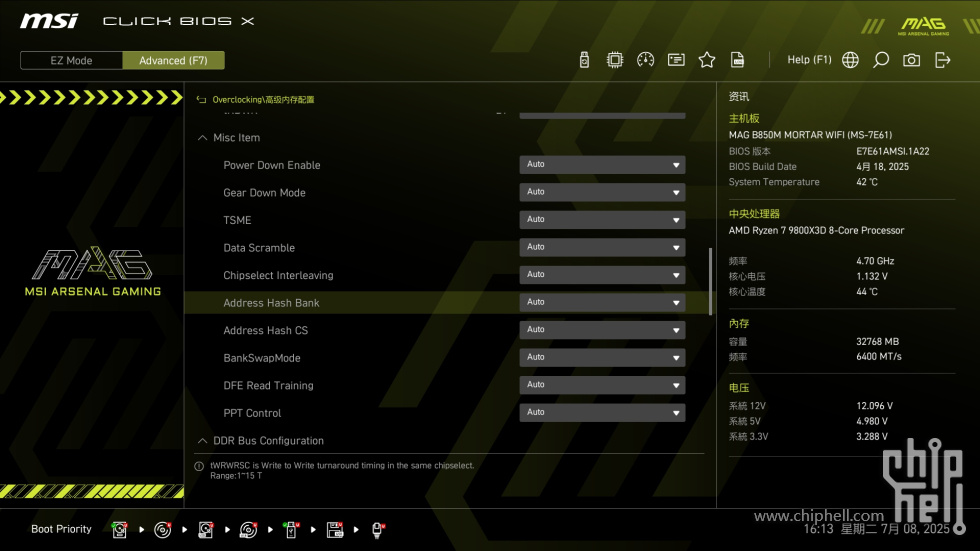Open the Address Hash Bank dropdown

click(x=602, y=302)
